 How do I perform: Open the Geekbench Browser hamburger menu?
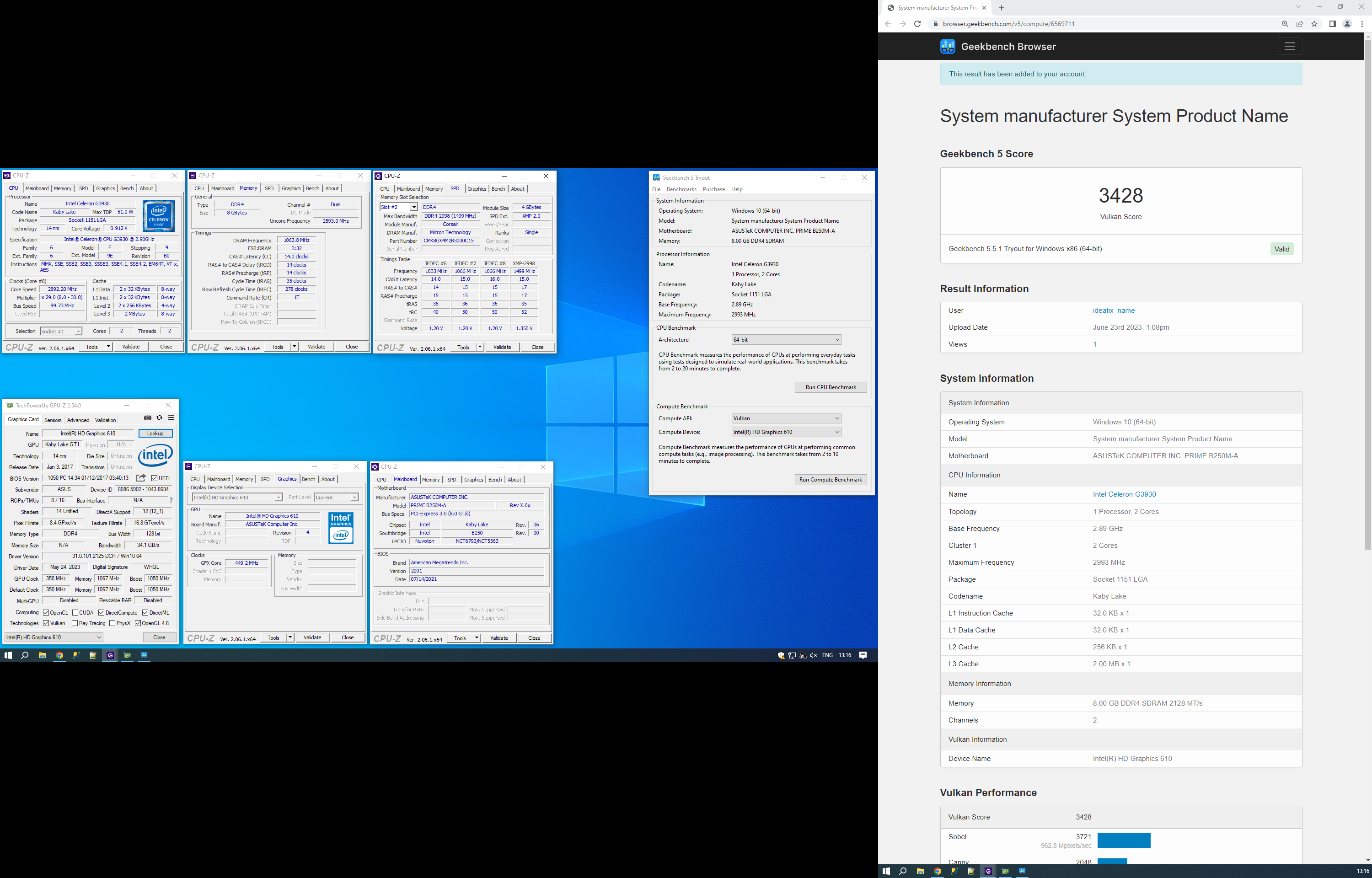coord(1289,47)
